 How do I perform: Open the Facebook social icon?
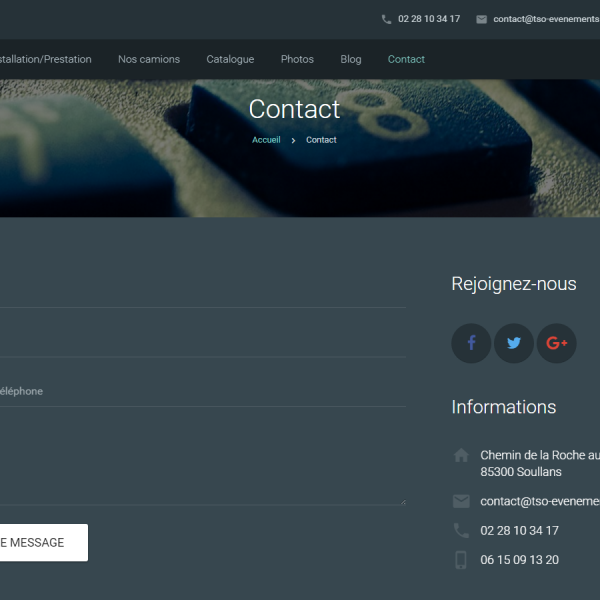coord(471,343)
